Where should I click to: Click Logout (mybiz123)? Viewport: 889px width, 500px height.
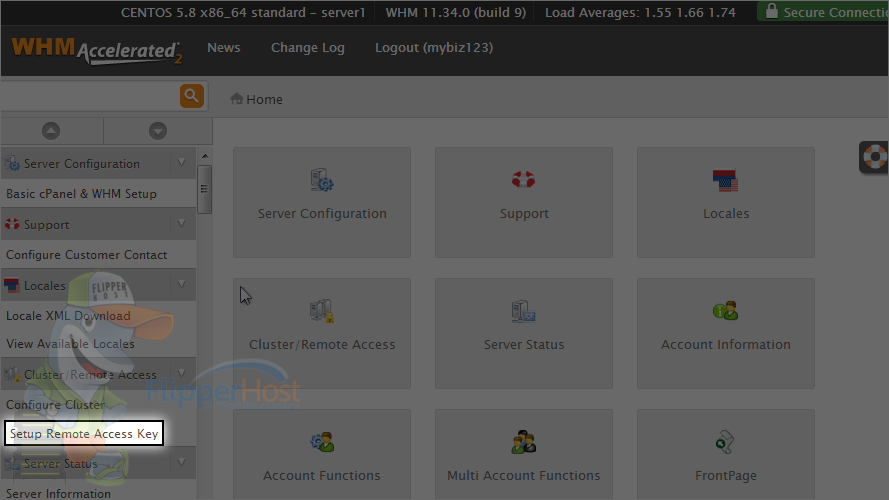pos(434,48)
